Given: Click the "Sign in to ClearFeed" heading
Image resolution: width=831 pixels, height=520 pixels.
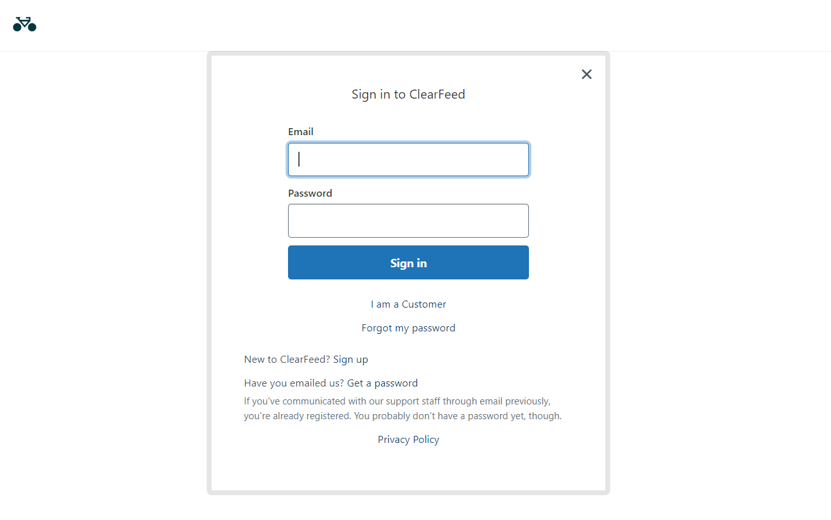Looking at the screenshot, I should pos(408,95).
